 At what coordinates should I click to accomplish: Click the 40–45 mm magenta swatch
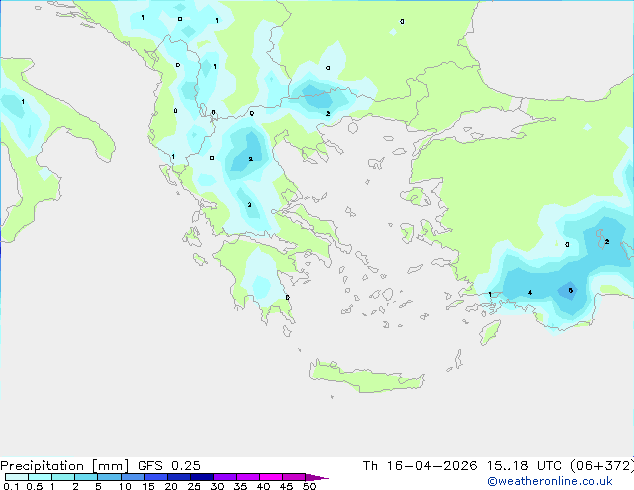(271, 477)
